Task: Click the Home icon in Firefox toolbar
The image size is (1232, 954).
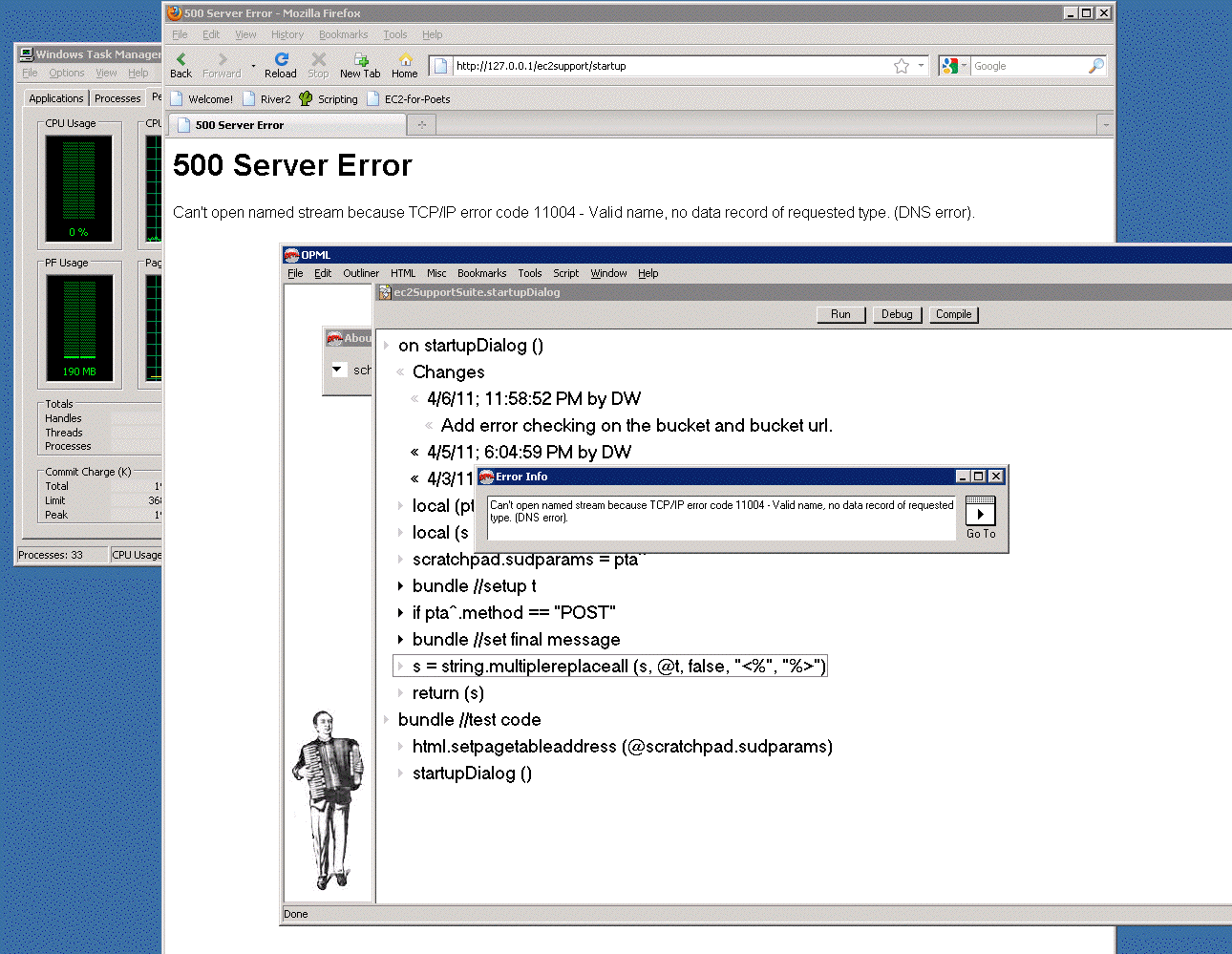Action: pos(405,59)
